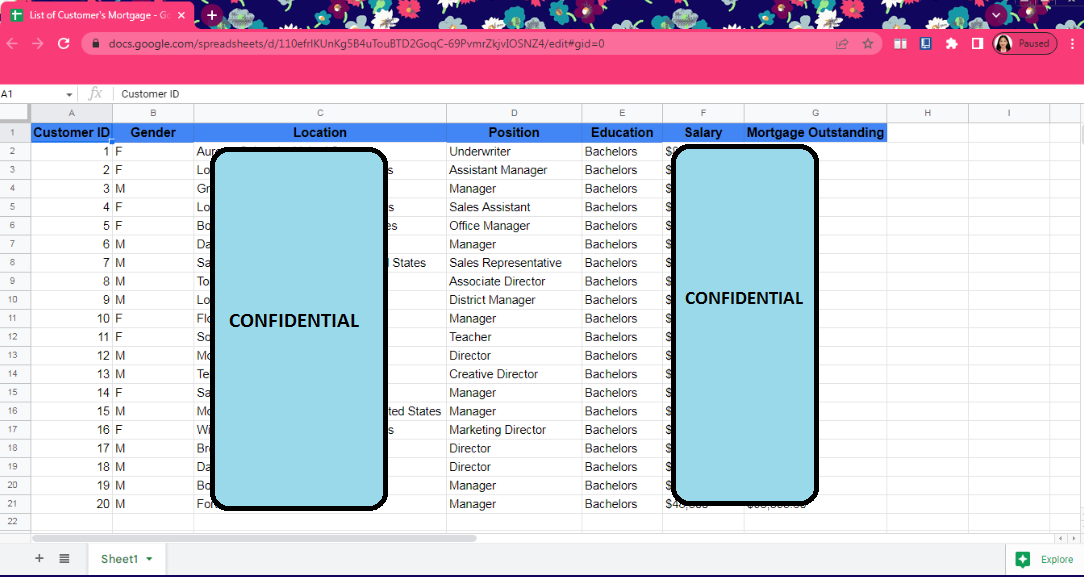Click the fx function icon
Image resolution: width=1084 pixels, height=577 pixels.
[x=95, y=94]
